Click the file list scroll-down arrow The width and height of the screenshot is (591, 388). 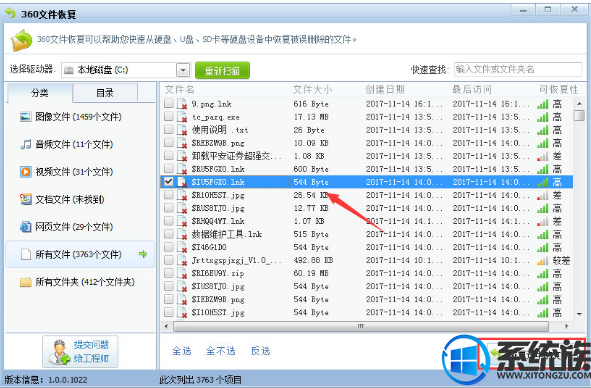click(x=579, y=314)
